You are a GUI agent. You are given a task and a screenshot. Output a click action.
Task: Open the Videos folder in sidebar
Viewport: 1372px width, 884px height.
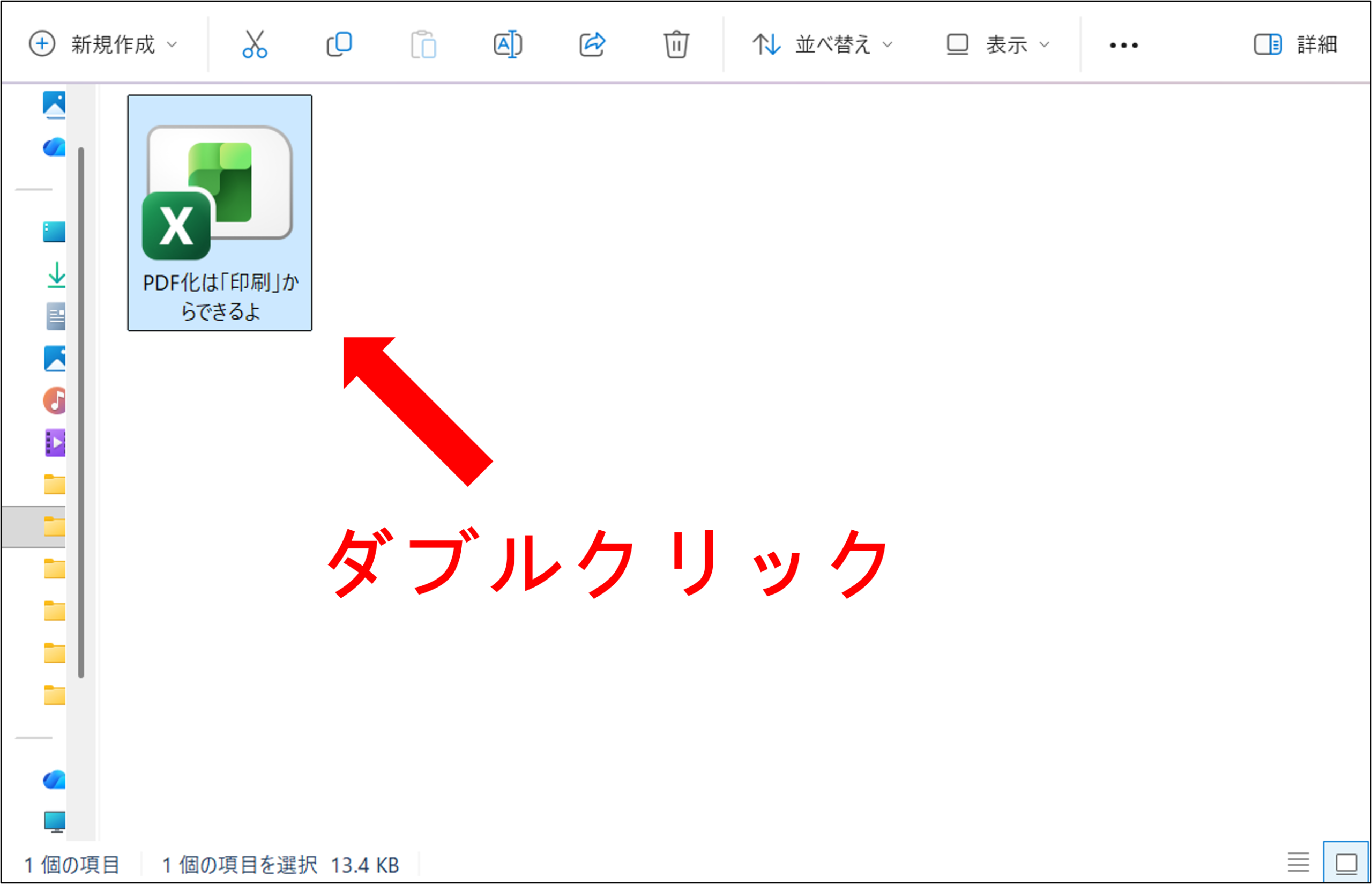click(55, 443)
